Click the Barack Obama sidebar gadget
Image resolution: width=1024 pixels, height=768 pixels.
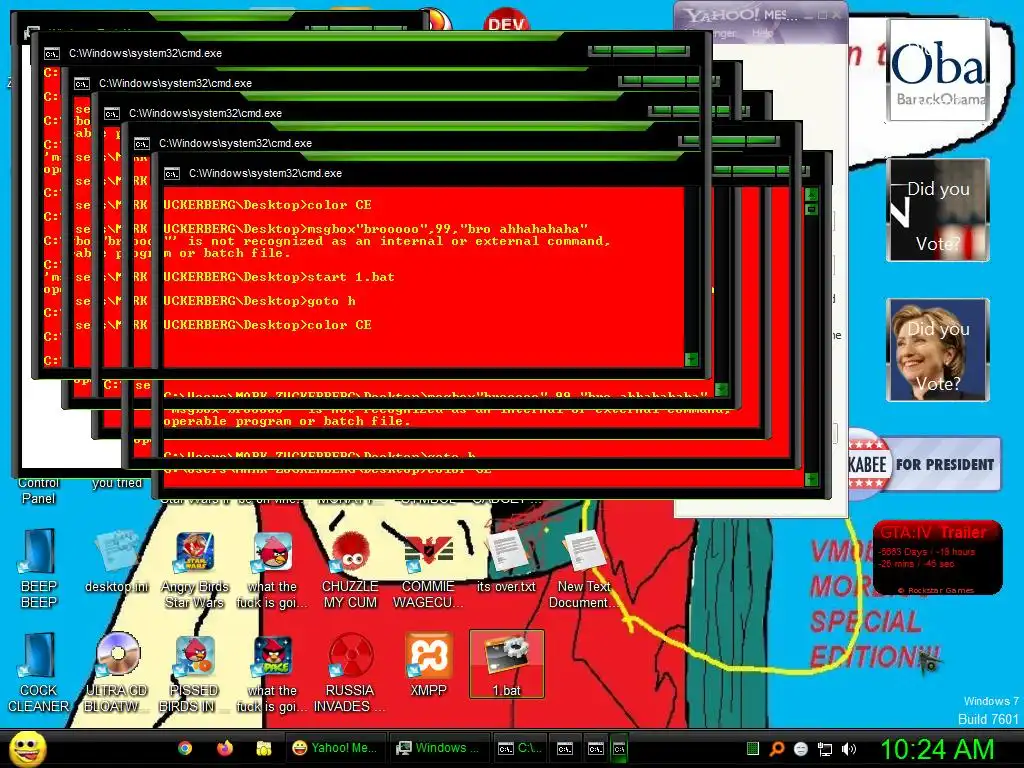pyautogui.click(x=938, y=71)
